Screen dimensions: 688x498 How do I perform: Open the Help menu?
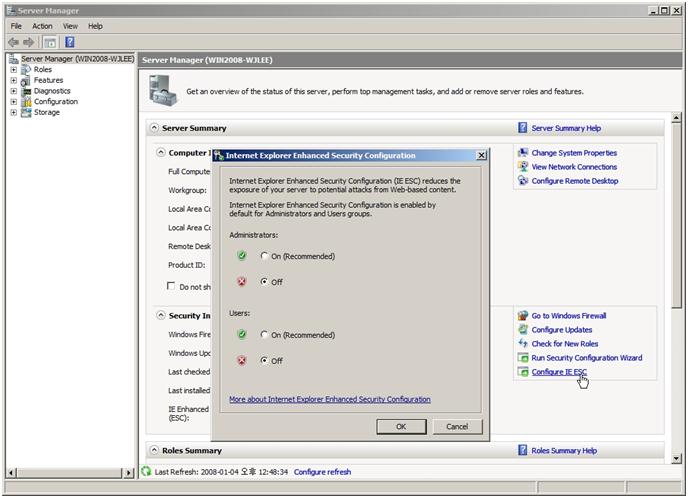pos(95,26)
